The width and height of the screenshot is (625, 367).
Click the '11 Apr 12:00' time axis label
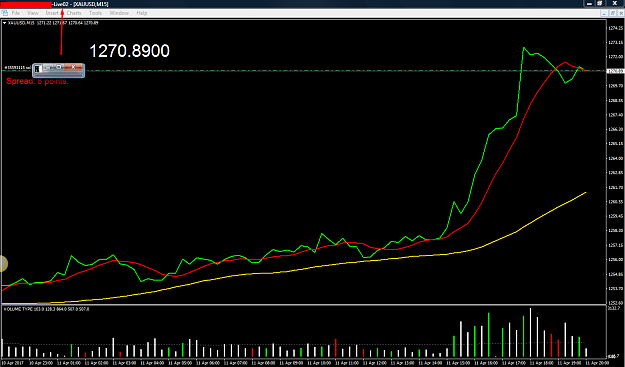[375, 363]
